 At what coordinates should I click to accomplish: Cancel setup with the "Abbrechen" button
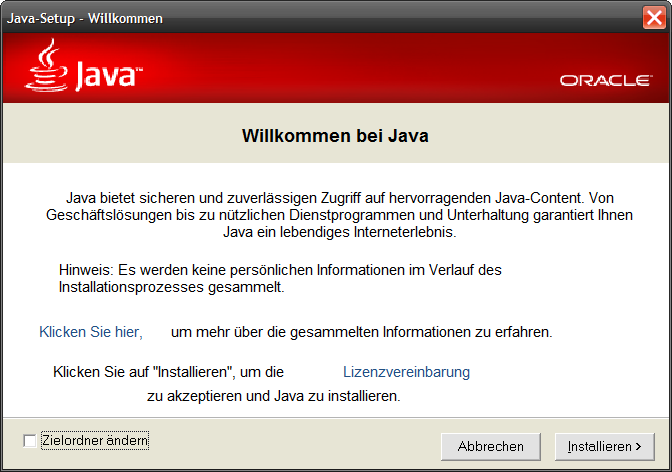click(x=491, y=447)
